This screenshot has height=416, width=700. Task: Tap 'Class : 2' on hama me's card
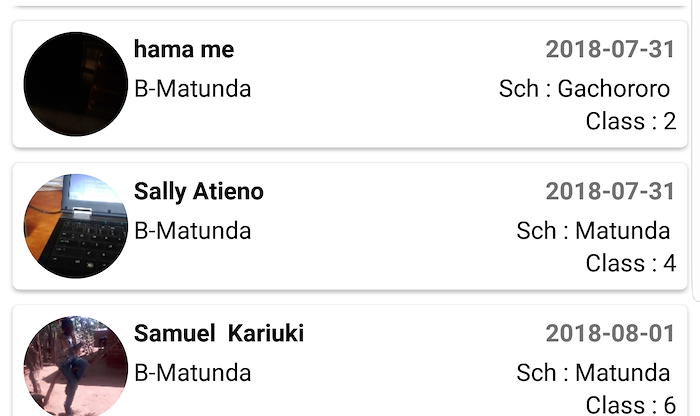(631, 121)
